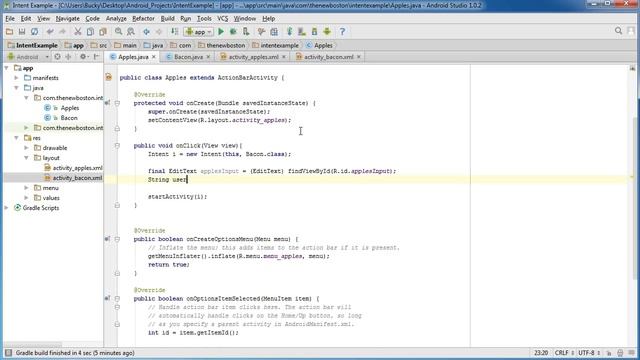The image size is (640, 360).
Task: Click the Copy toolbar icon
Action: pyautogui.click(x=90, y=31)
